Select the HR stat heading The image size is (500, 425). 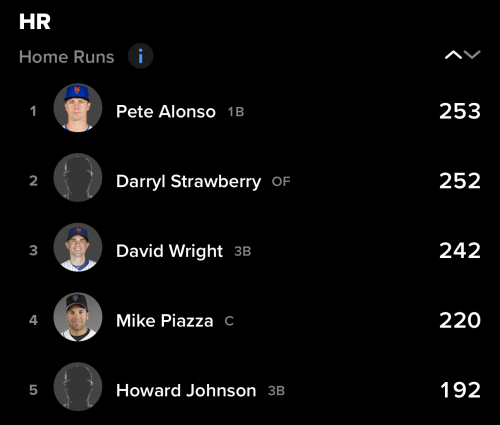[x=35, y=22]
